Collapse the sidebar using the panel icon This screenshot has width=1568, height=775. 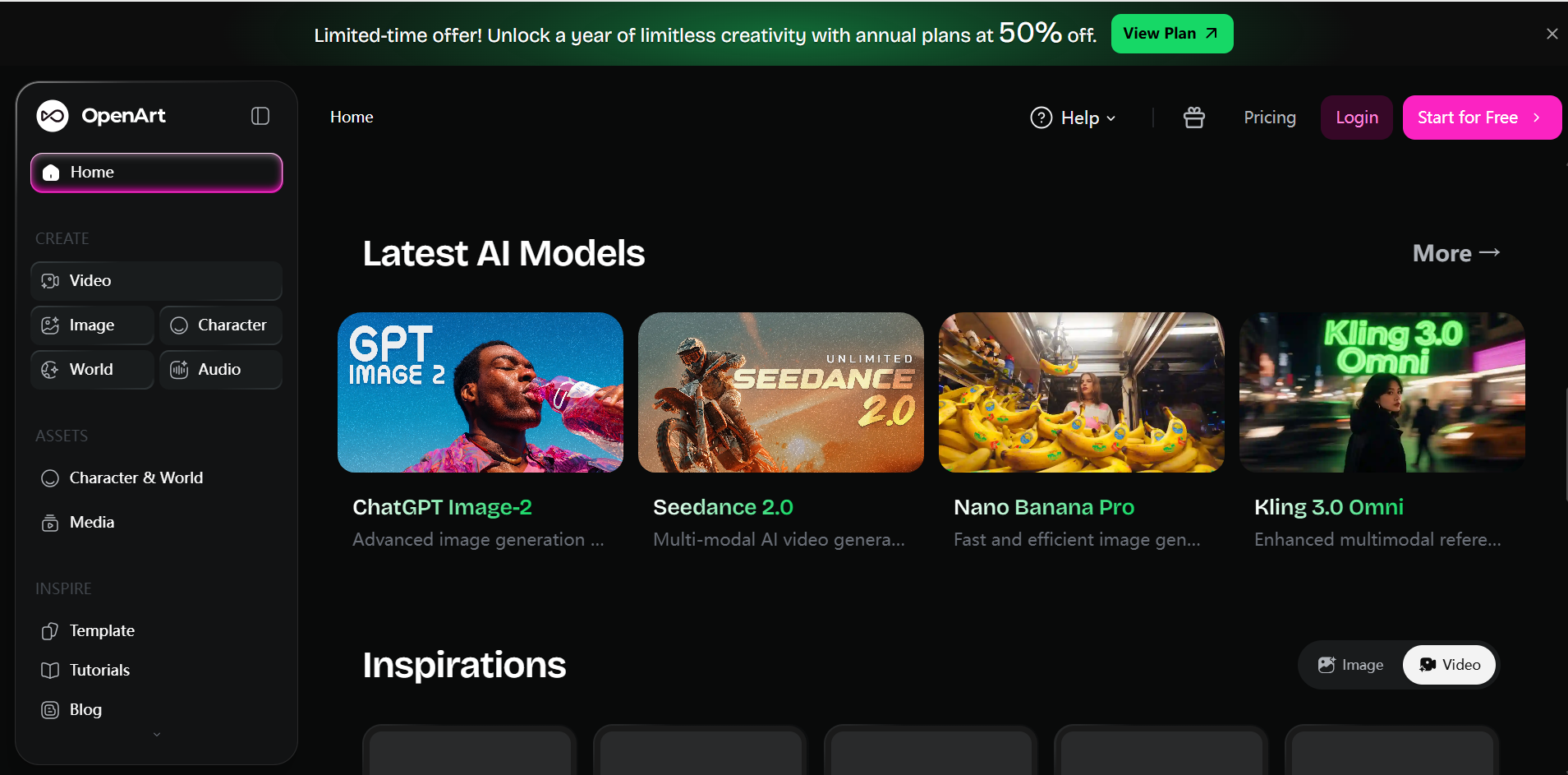click(x=260, y=116)
